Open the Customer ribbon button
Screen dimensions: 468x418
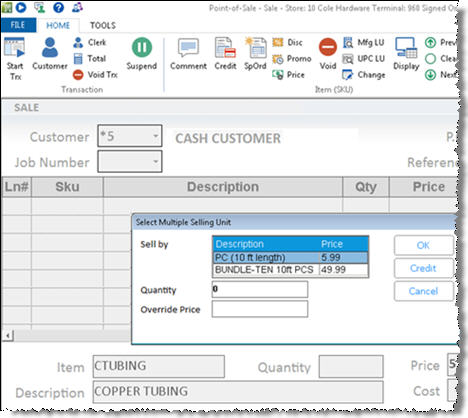click(x=50, y=54)
